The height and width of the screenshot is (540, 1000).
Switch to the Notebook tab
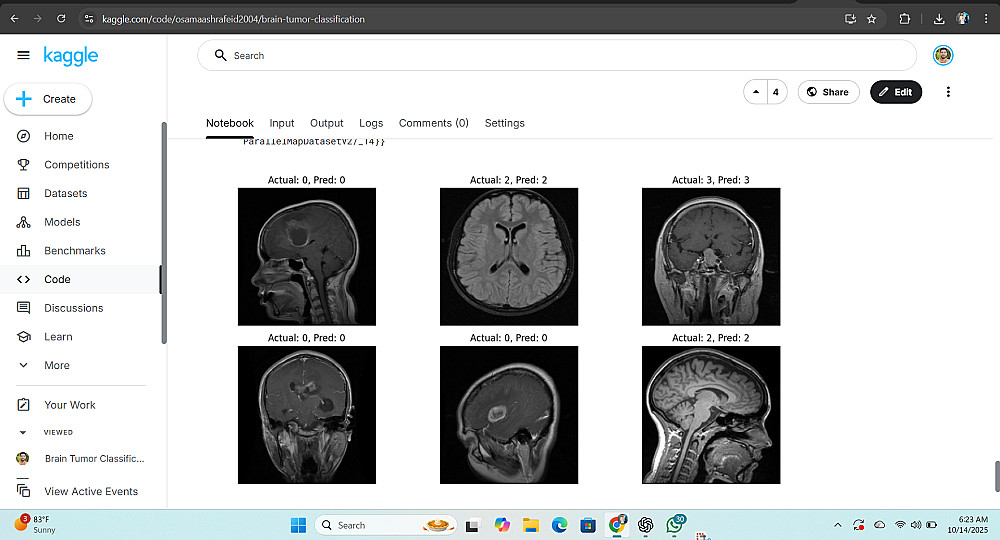click(x=230, y=123)
